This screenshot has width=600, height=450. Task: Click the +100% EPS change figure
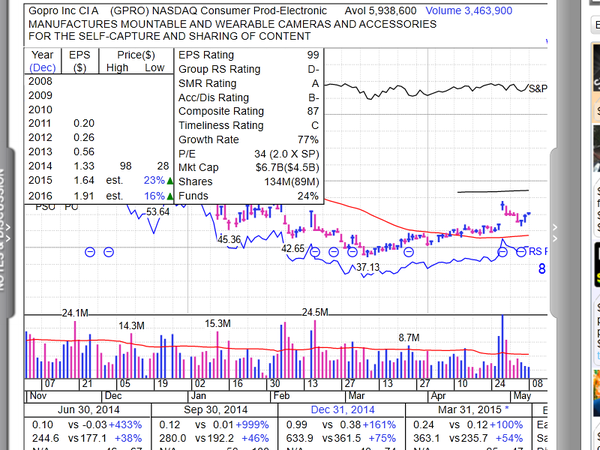[x=506, y=425]
